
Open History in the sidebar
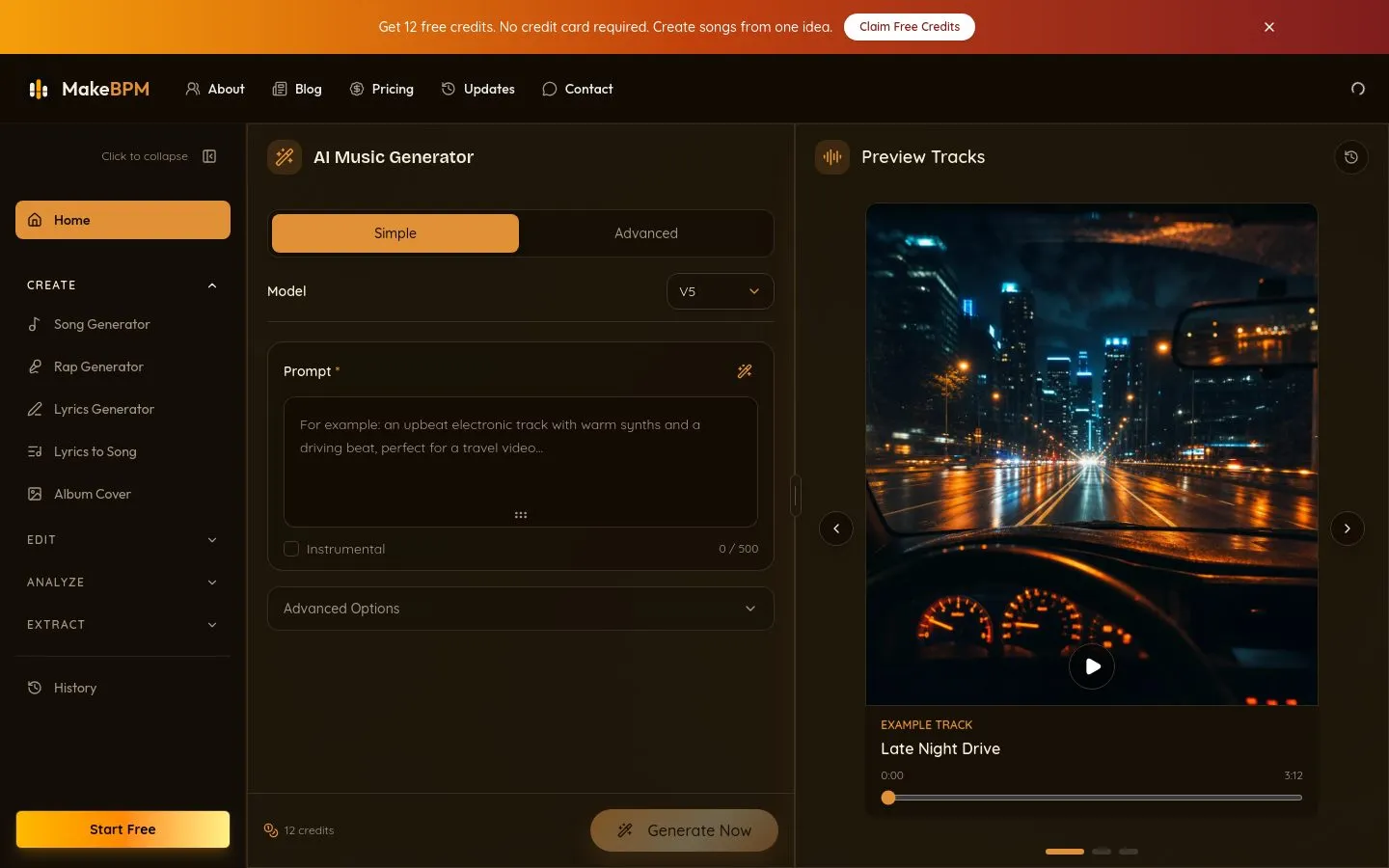tap(123, 688)
